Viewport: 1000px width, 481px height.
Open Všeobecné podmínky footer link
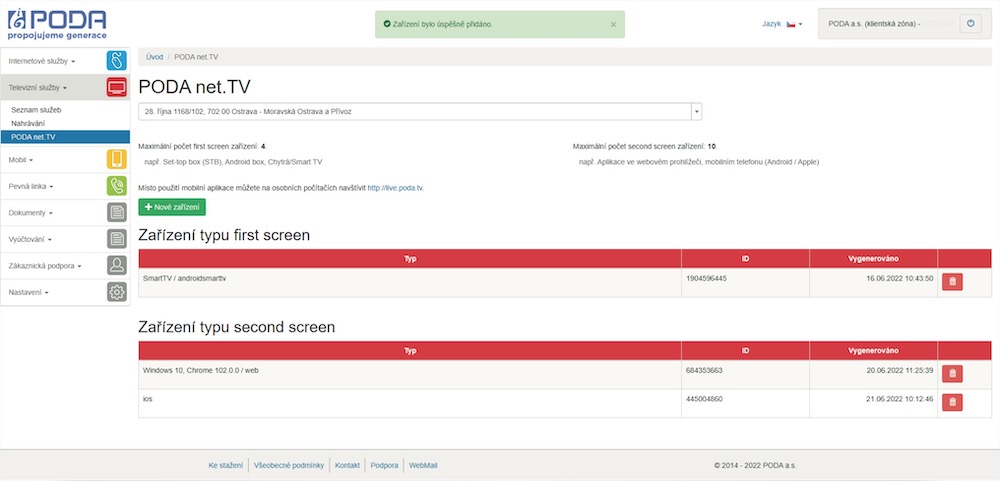coord(289,466)
